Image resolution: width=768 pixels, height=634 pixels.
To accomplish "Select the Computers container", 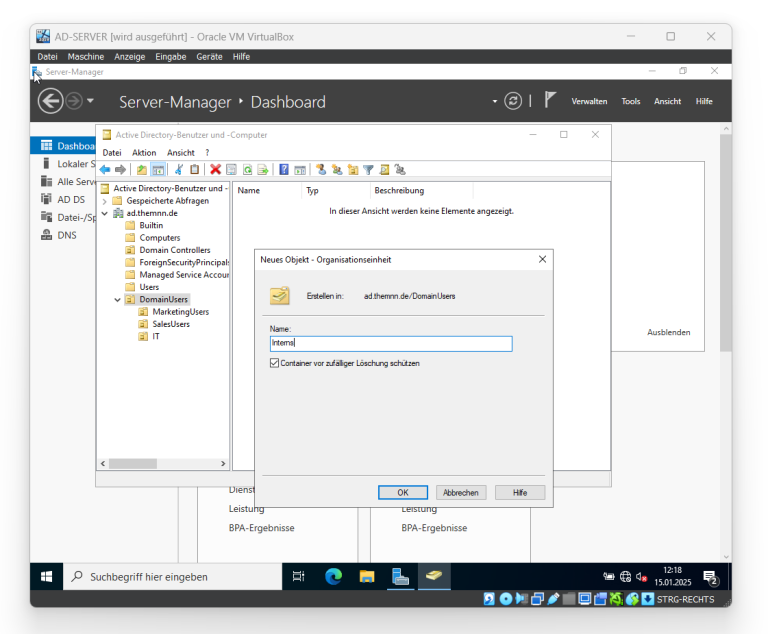I will pos(160,238).
